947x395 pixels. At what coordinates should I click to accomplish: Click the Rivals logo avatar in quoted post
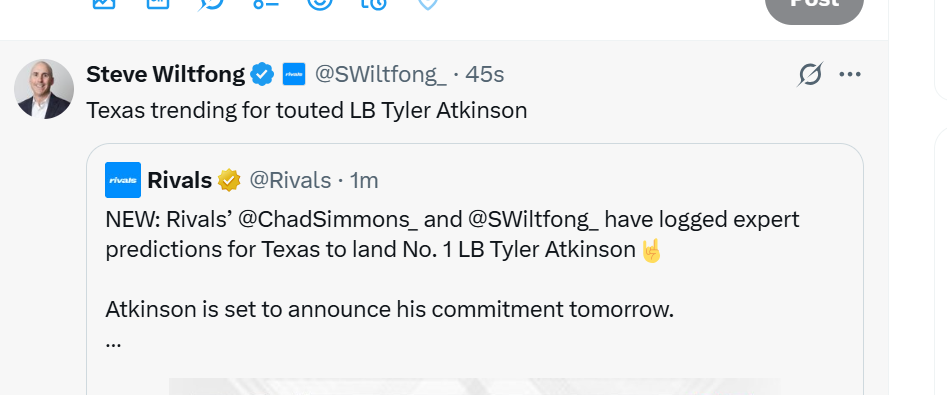tap(123, 180)
